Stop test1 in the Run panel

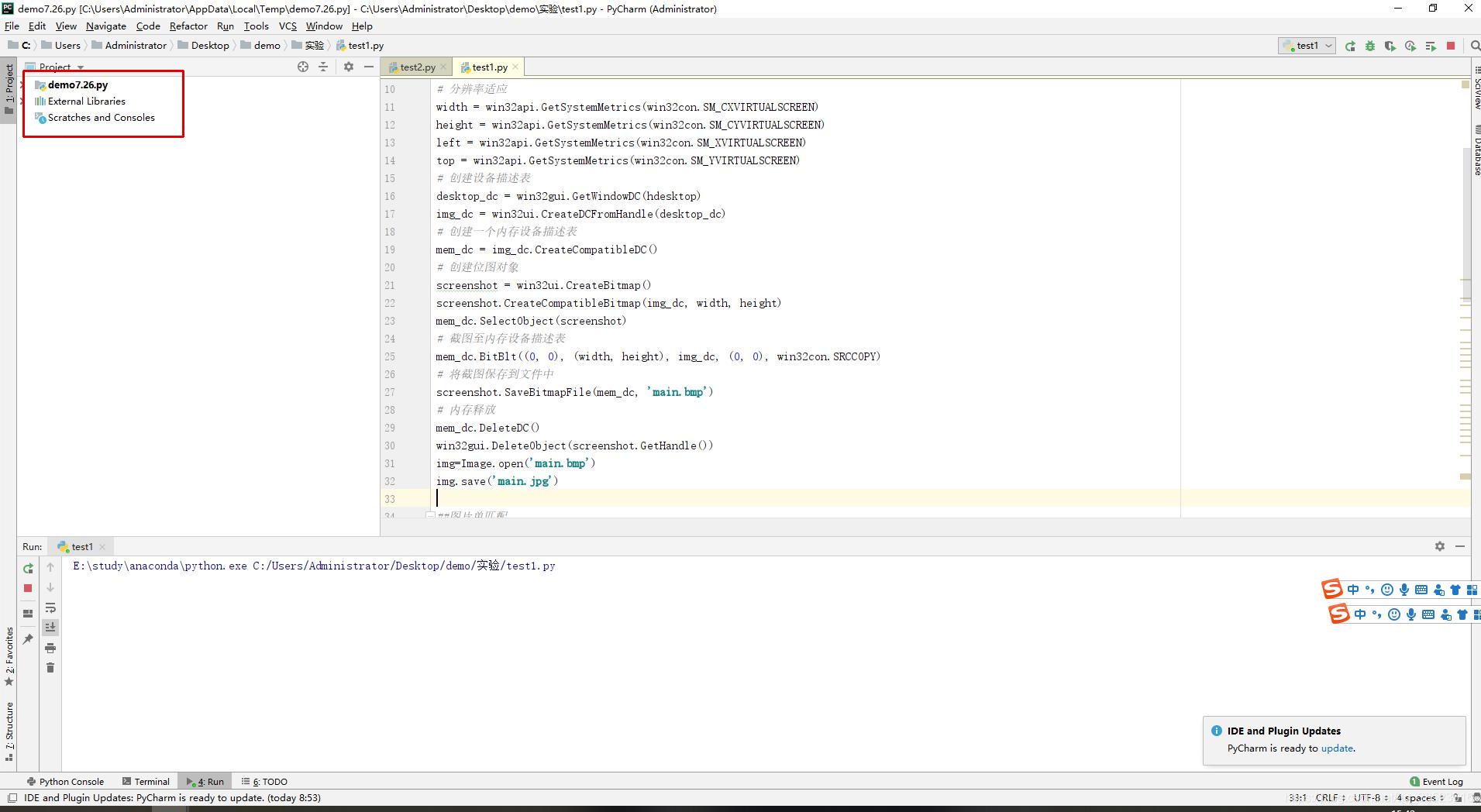[28, 588]
